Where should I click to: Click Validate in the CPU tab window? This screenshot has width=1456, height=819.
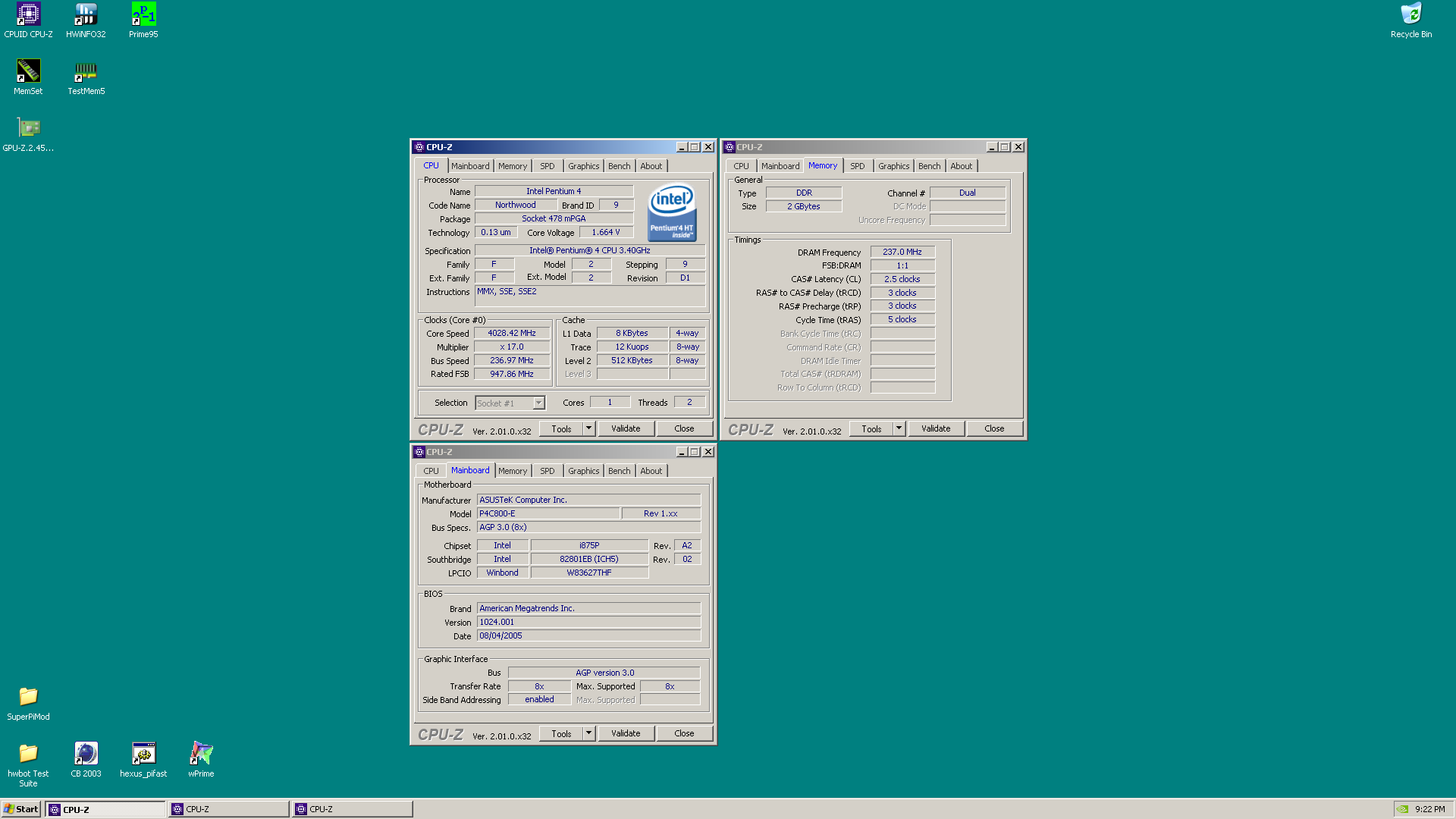626,428
